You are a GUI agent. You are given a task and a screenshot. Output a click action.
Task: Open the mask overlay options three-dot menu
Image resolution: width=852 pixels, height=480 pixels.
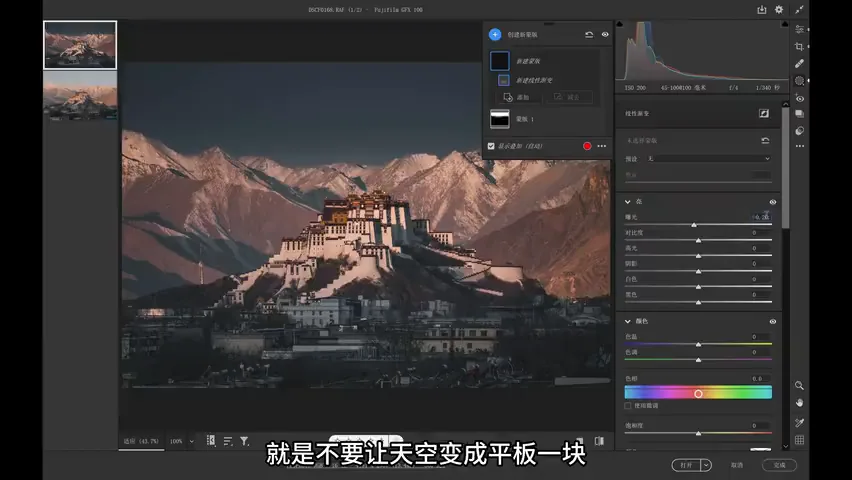tap(602, 146)
